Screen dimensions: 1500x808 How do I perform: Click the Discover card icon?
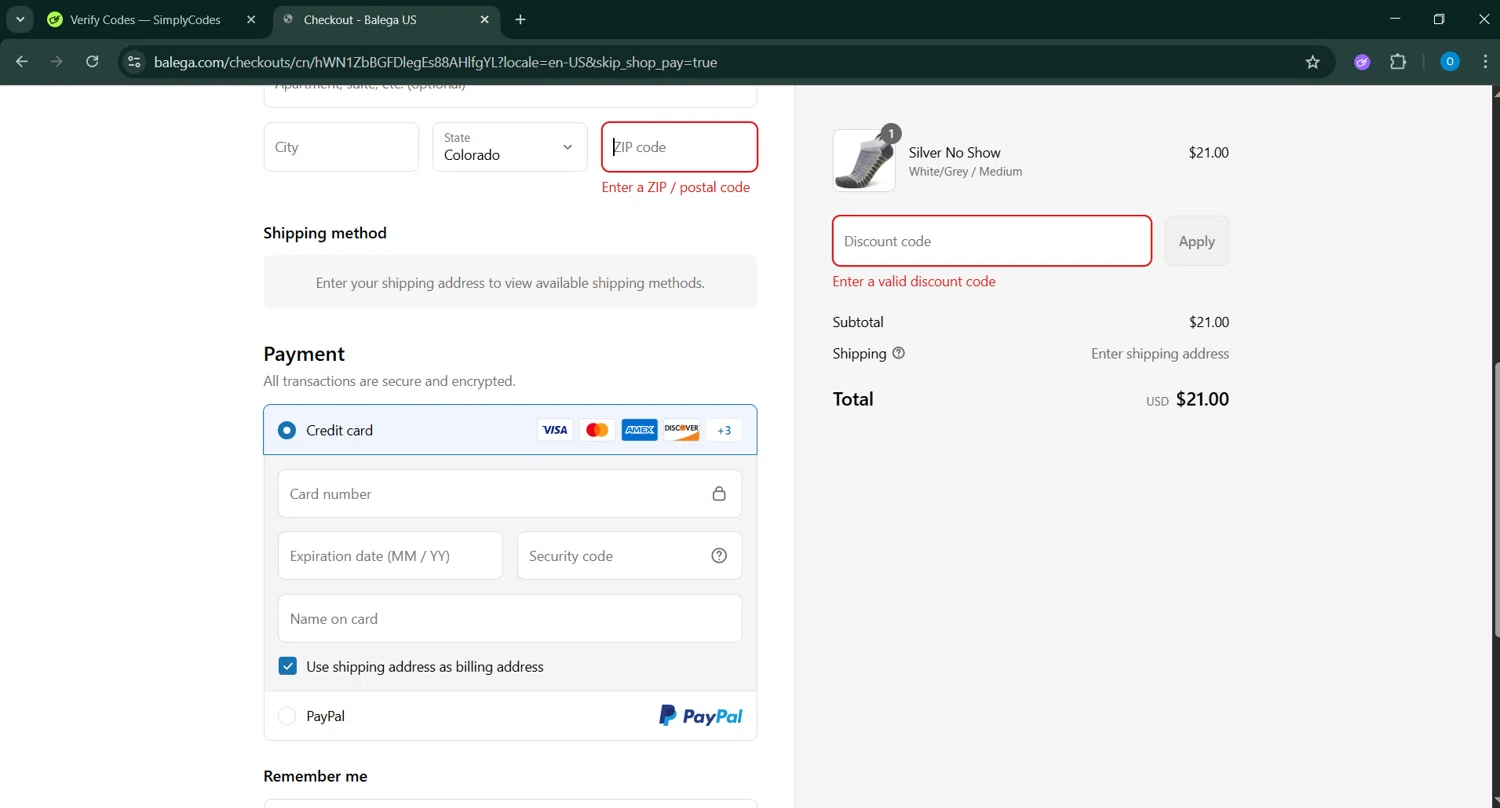(682, 430)
